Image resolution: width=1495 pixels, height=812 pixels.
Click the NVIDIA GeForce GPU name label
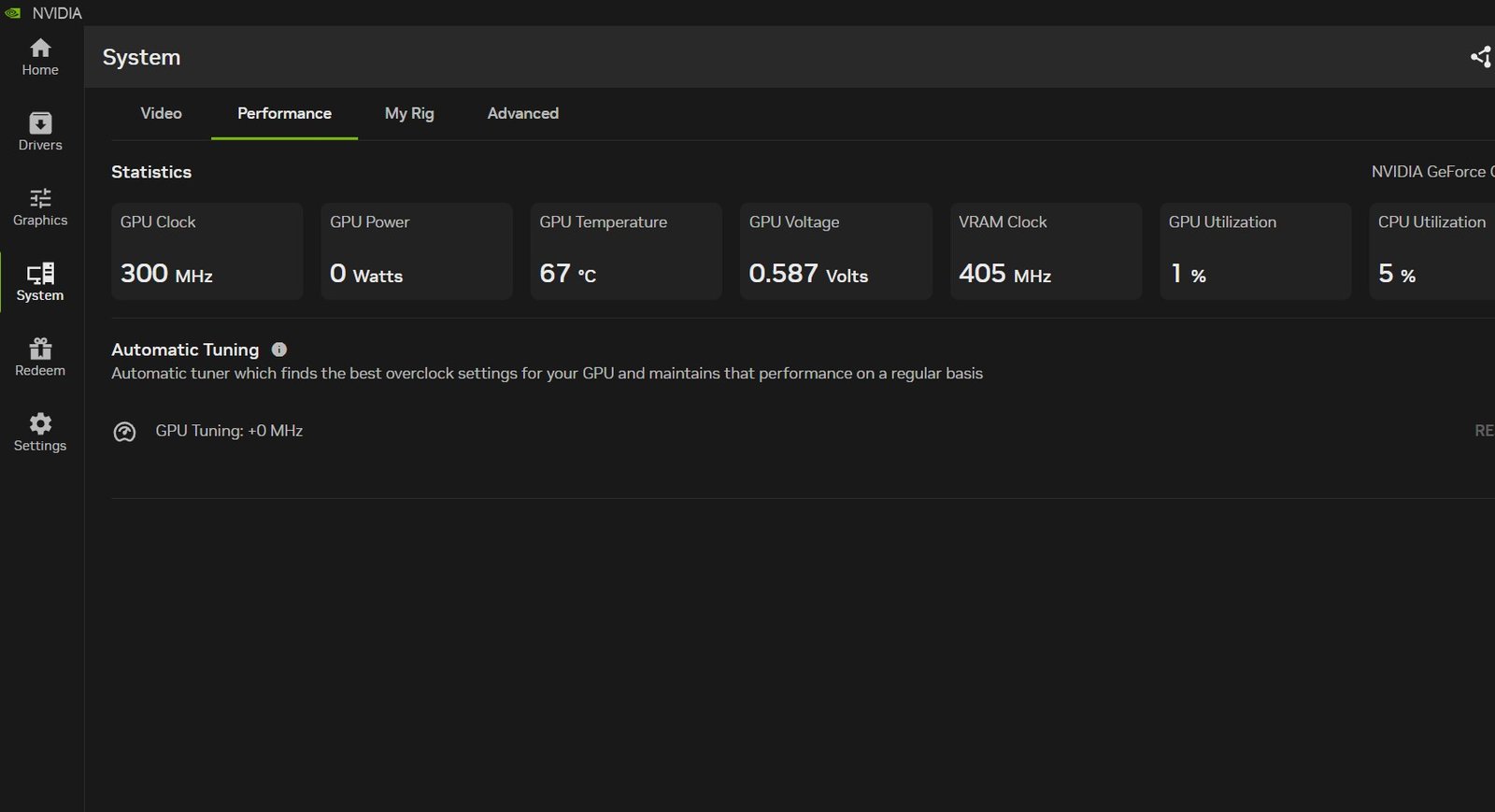[1432, 172]
